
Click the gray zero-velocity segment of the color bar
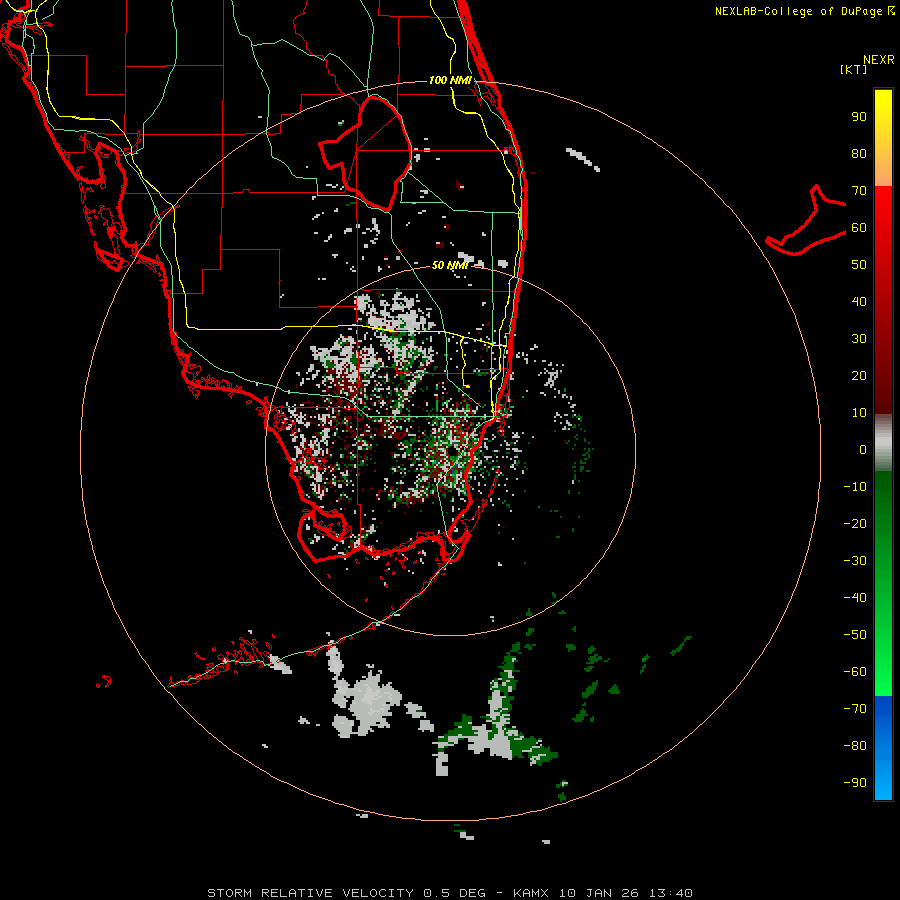coord(883,443)
